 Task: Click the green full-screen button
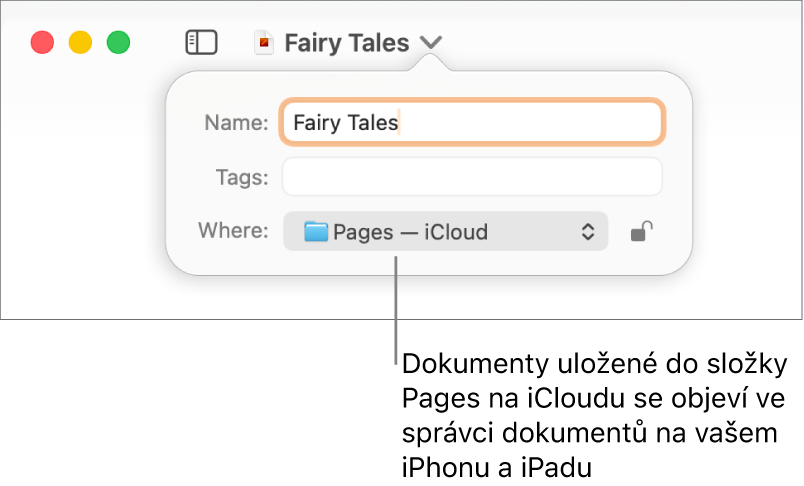click(x=118, y=42)
